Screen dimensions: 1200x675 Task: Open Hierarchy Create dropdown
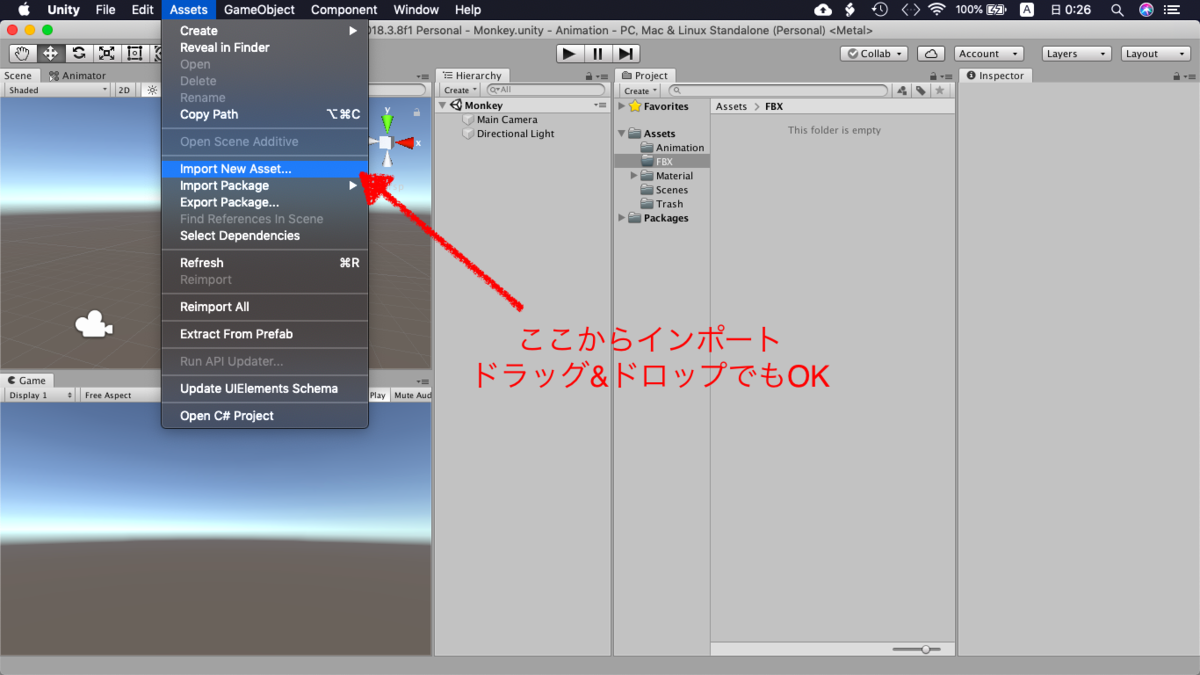[460, 91]
